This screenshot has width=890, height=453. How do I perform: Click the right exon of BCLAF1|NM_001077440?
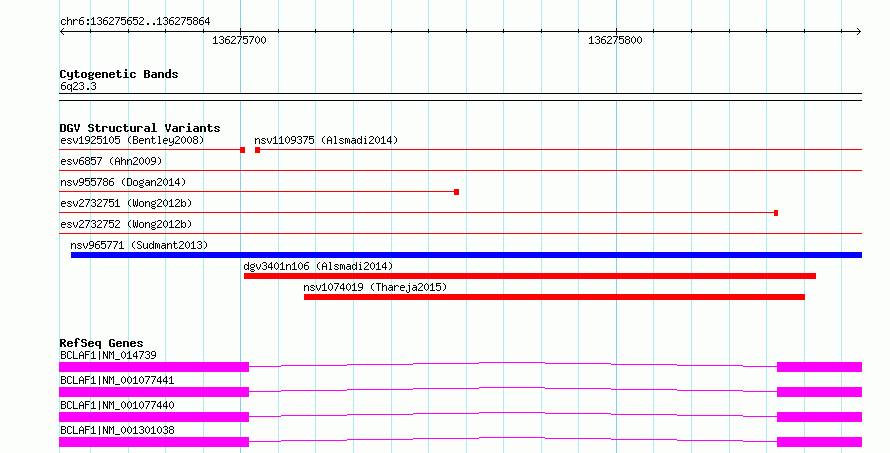click(820, 417)
